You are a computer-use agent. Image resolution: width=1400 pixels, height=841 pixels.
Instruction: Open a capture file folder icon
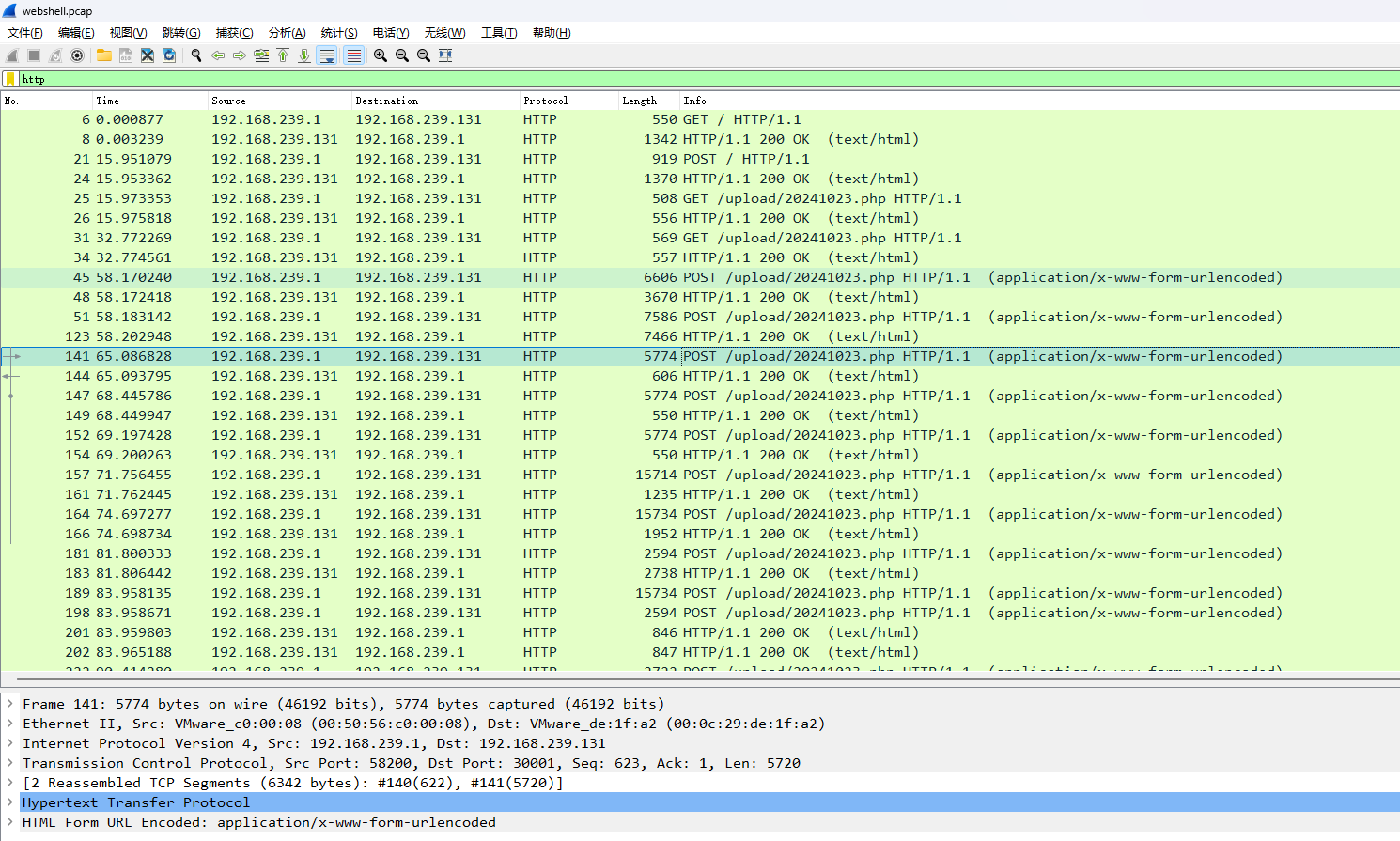click(x=104, y=55)
